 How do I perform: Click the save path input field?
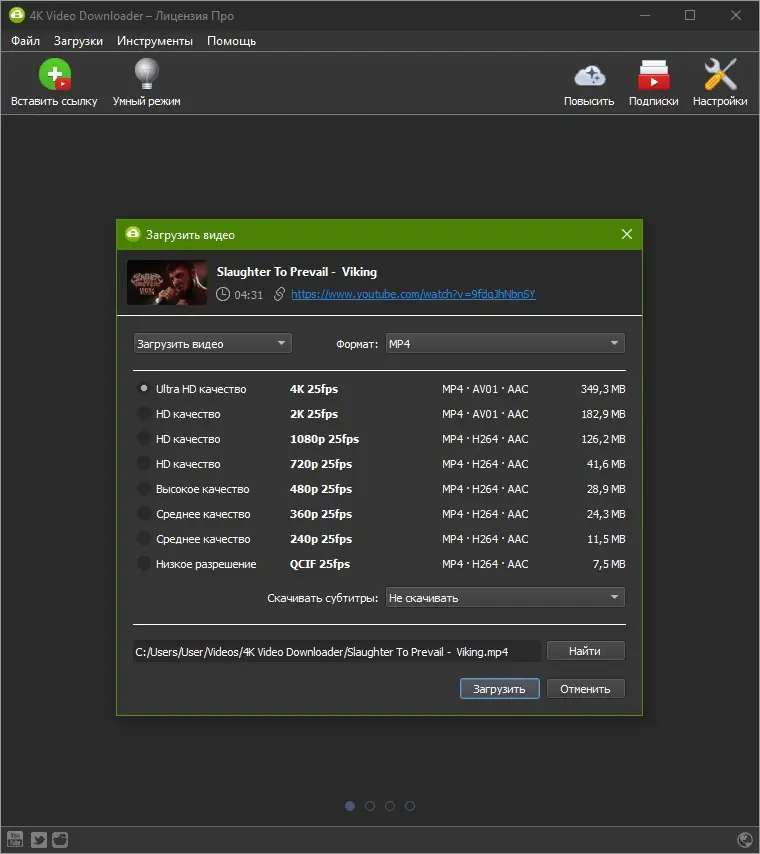tap(337, 651)
